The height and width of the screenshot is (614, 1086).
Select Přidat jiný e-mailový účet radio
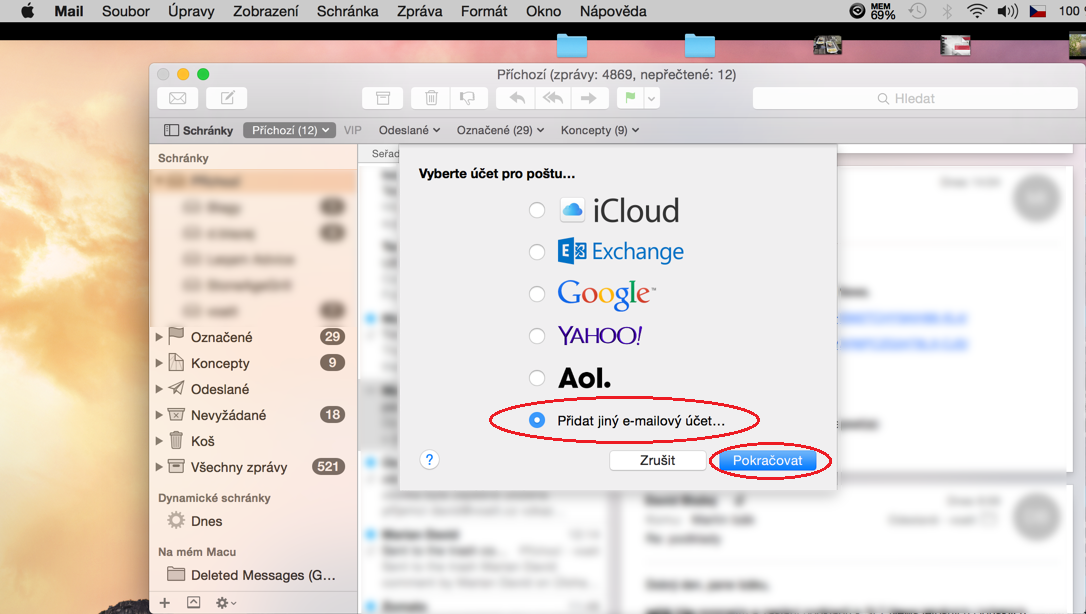pyautogui.click(x=537, y=420)
